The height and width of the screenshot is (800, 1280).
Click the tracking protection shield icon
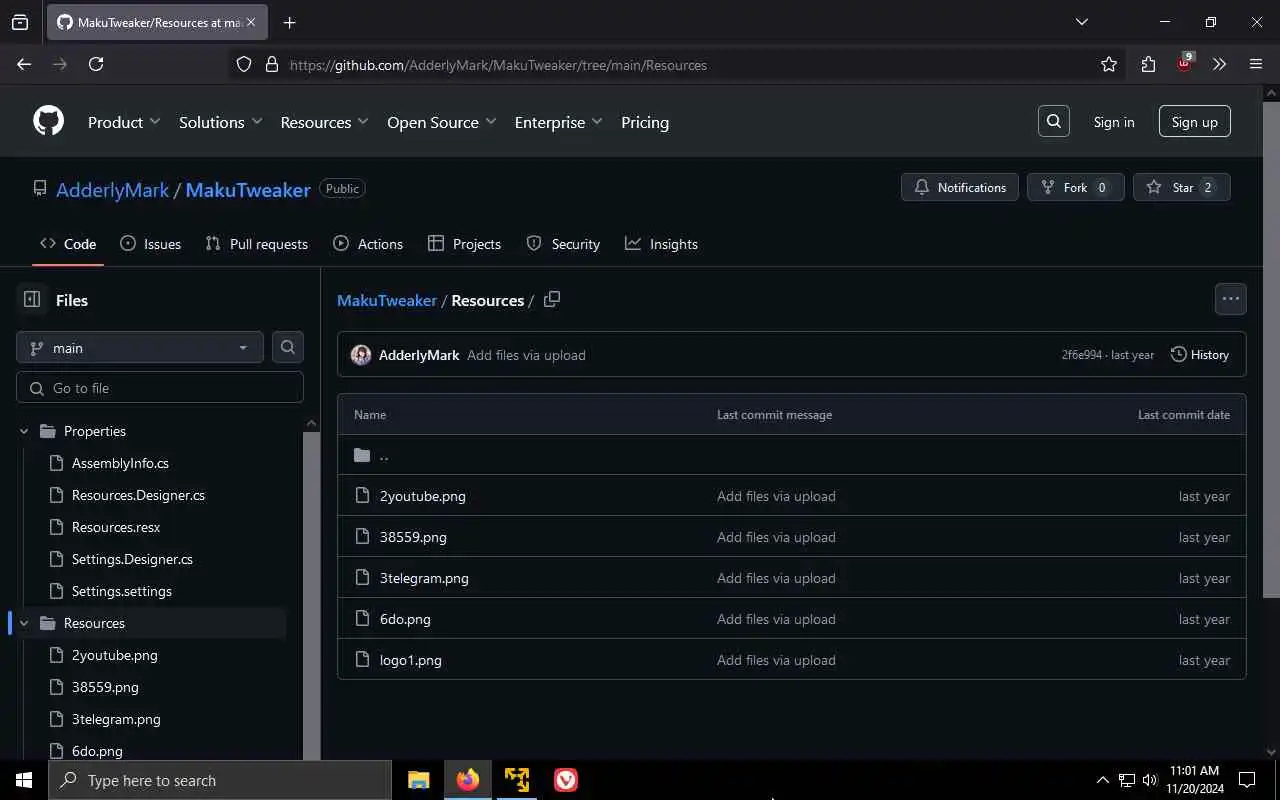point(244,64)
